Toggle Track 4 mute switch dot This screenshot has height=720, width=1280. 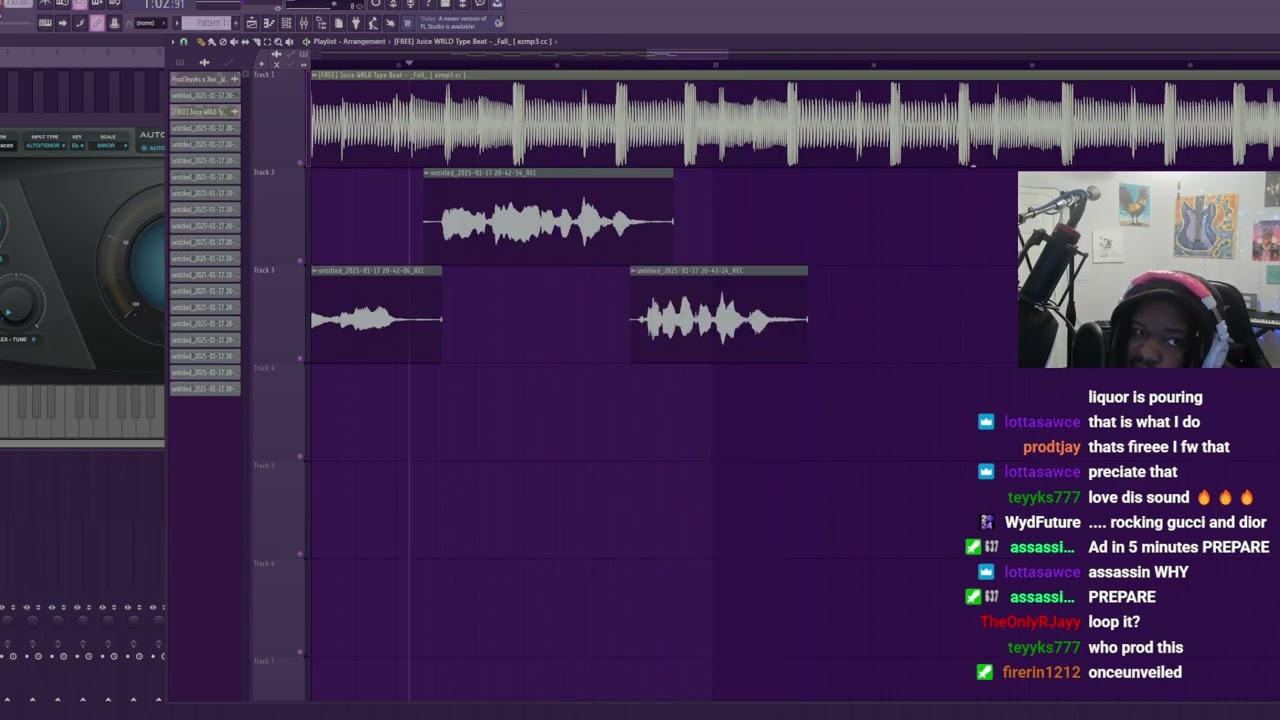pos(300,458)
